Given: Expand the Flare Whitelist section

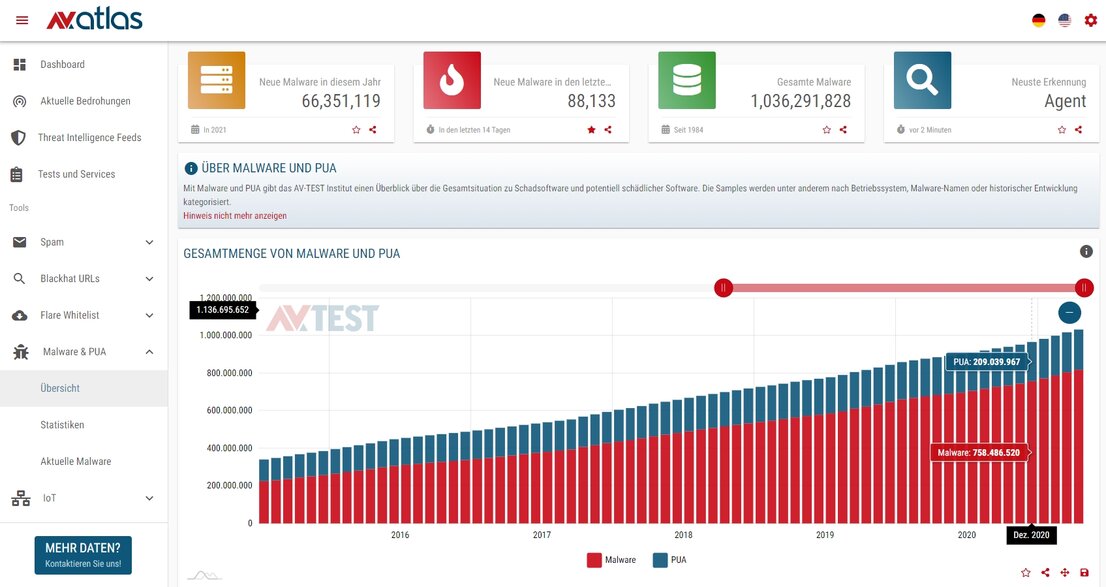Looking at the screenshot, I should (150, 315).
